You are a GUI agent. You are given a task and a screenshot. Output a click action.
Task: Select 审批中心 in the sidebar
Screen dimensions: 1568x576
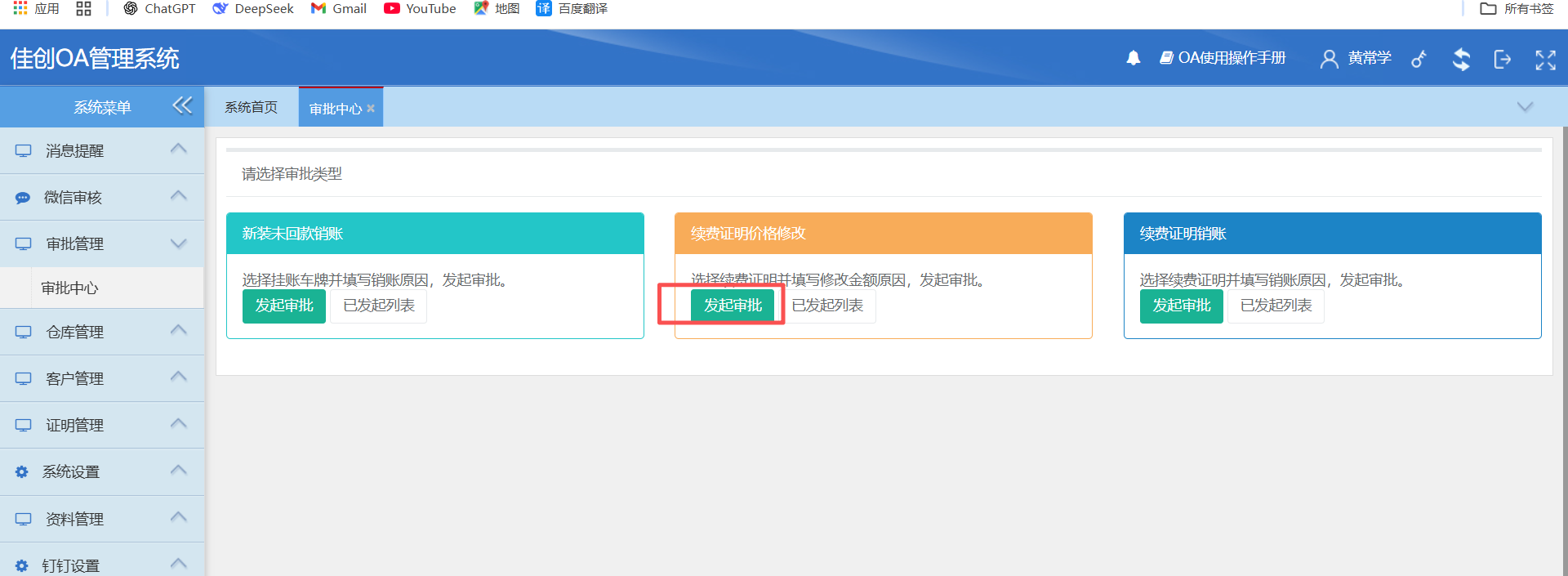point(70,288)
